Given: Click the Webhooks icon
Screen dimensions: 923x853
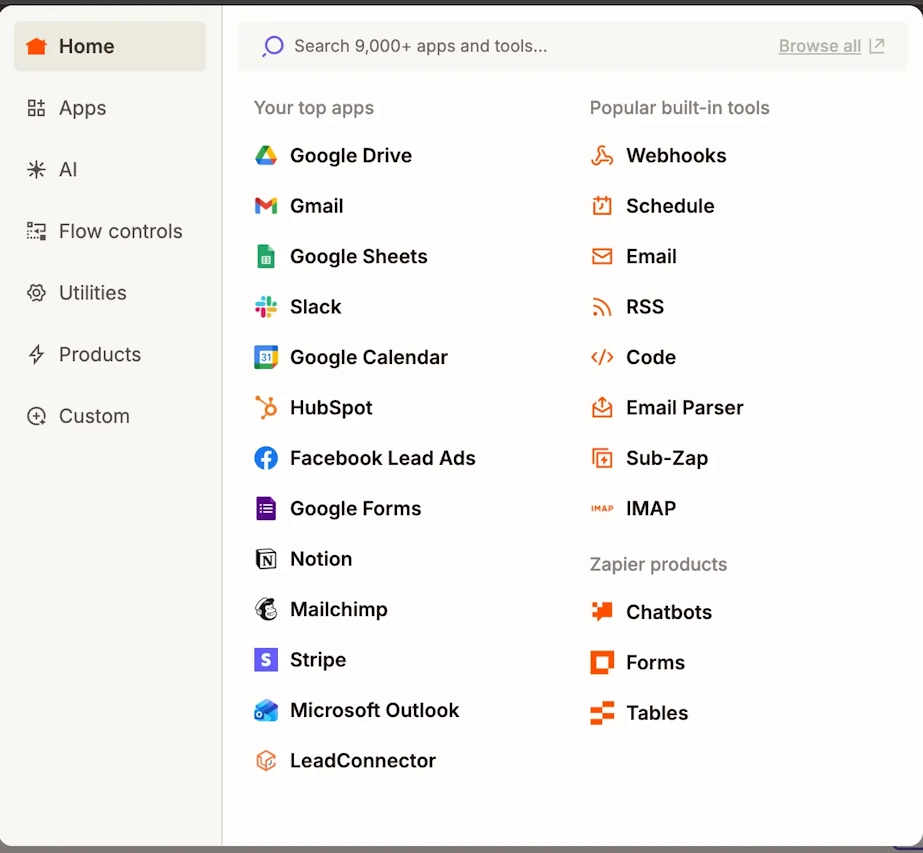Looking at the screenshot, I should pyautogui.click(x=602, y=155).
